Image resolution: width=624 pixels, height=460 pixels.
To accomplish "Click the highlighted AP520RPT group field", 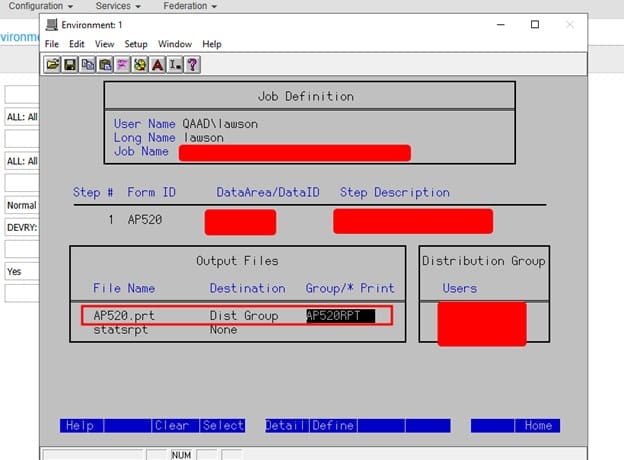I will click(340, 315).
